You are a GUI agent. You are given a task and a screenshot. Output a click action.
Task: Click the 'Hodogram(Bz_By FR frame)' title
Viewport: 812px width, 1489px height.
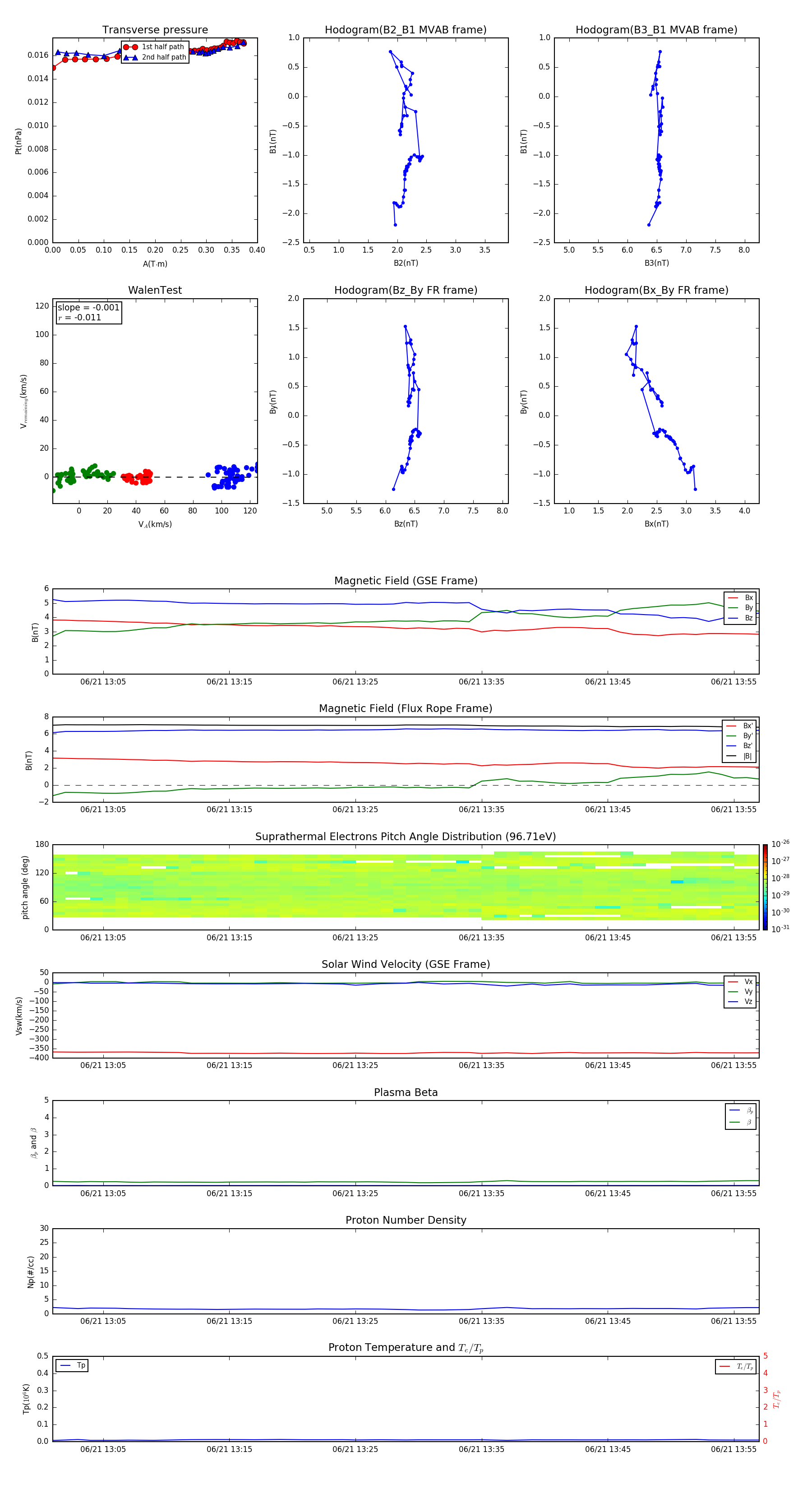pos(406,290)
